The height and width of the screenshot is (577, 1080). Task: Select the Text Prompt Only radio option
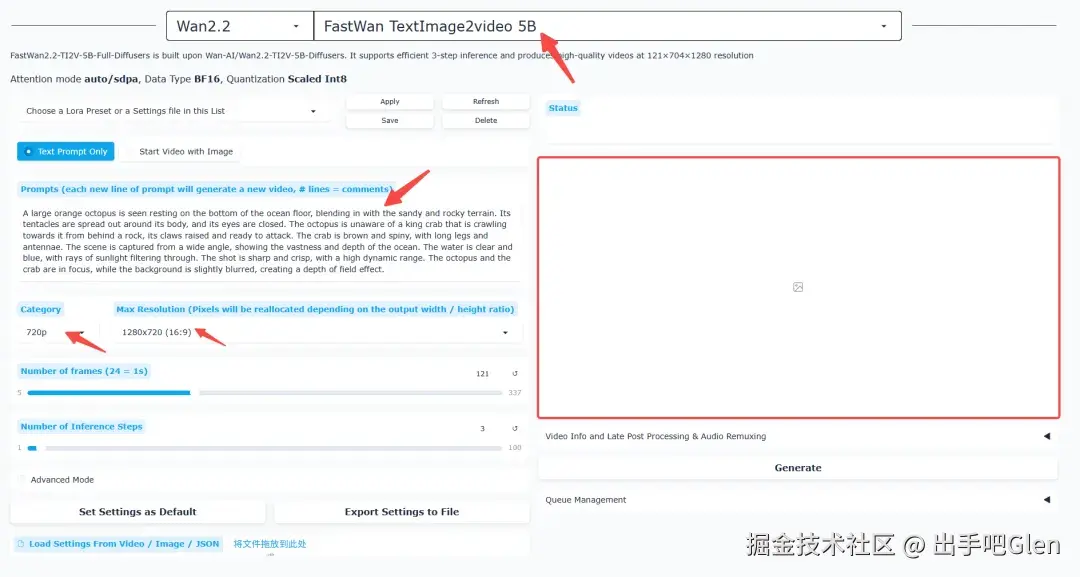click(66, 151)
